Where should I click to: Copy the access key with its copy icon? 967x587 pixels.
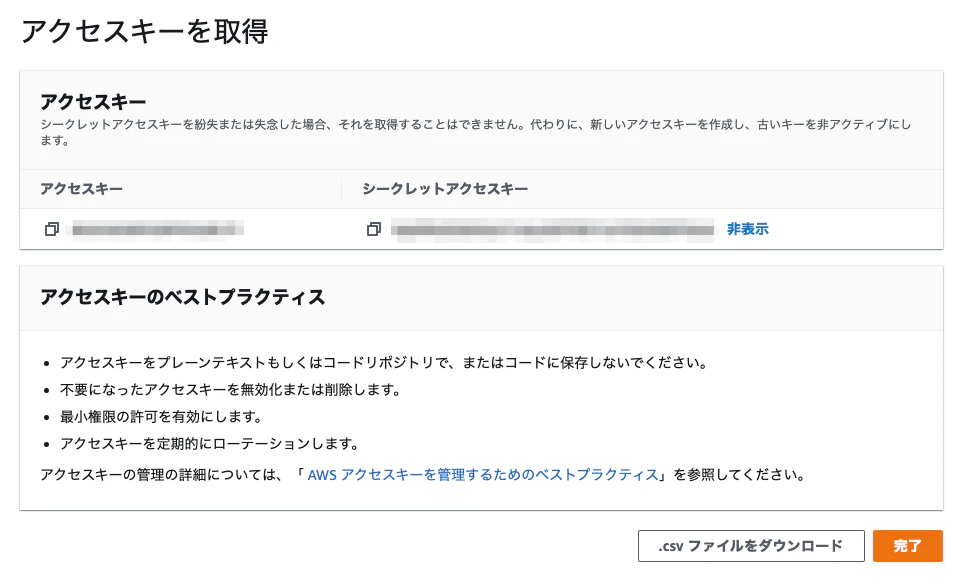coord(52,229)
